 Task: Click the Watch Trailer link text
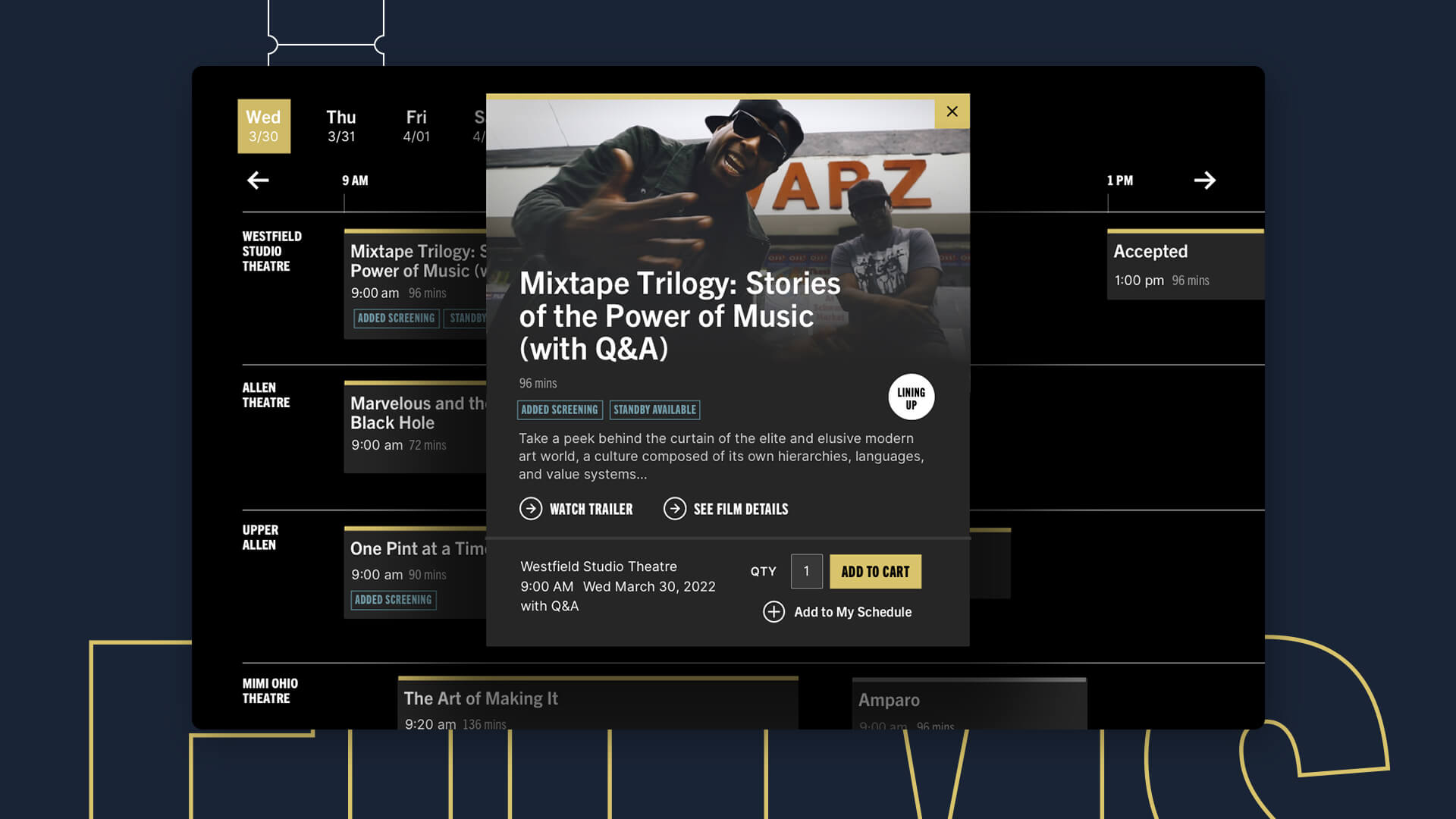pyautogui.click(x=591, y=509)
